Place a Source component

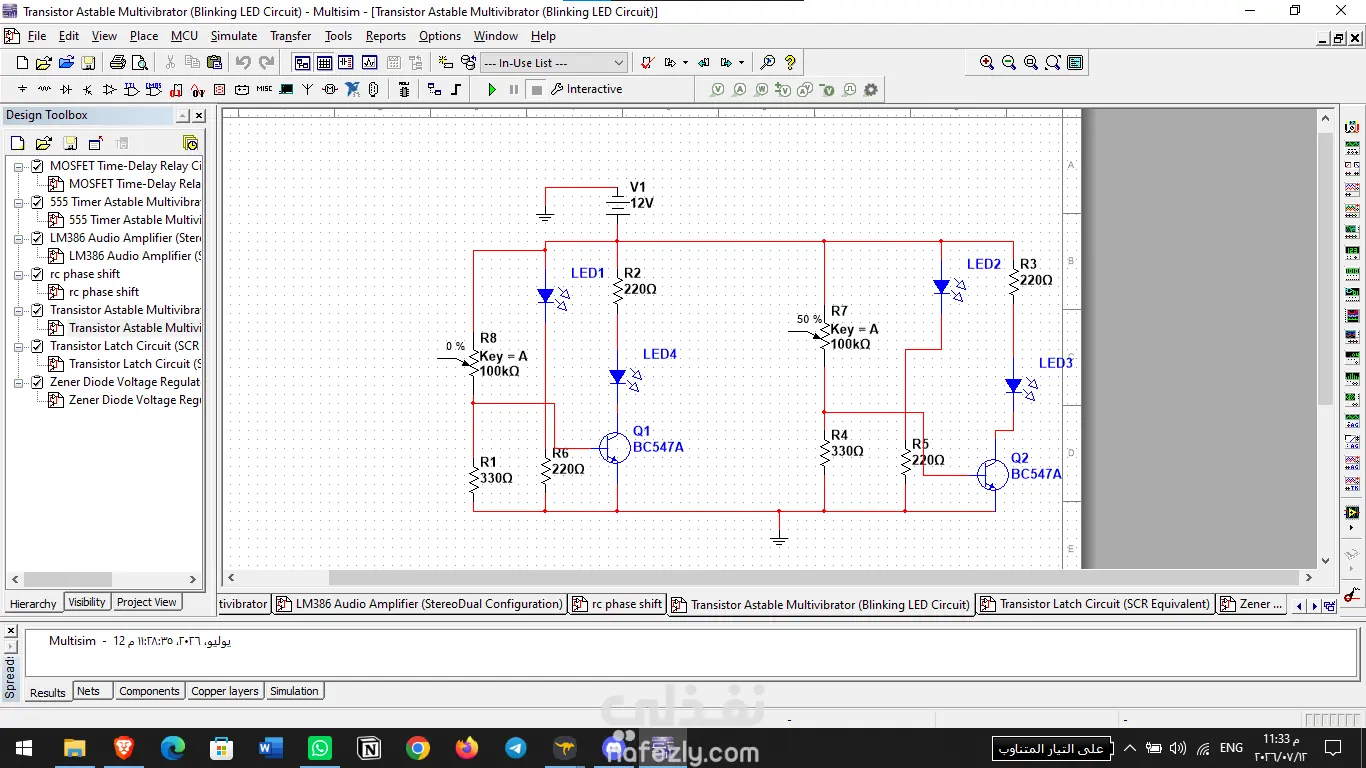[x=22, y=89]
